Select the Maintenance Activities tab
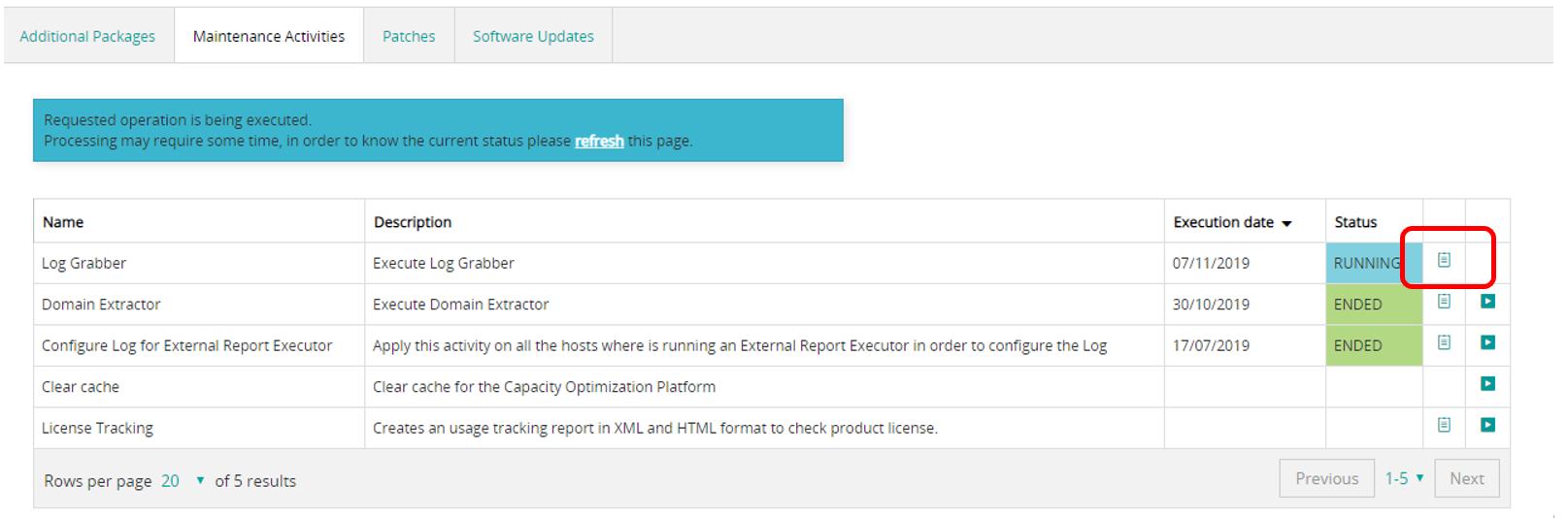 coord(269,36)
